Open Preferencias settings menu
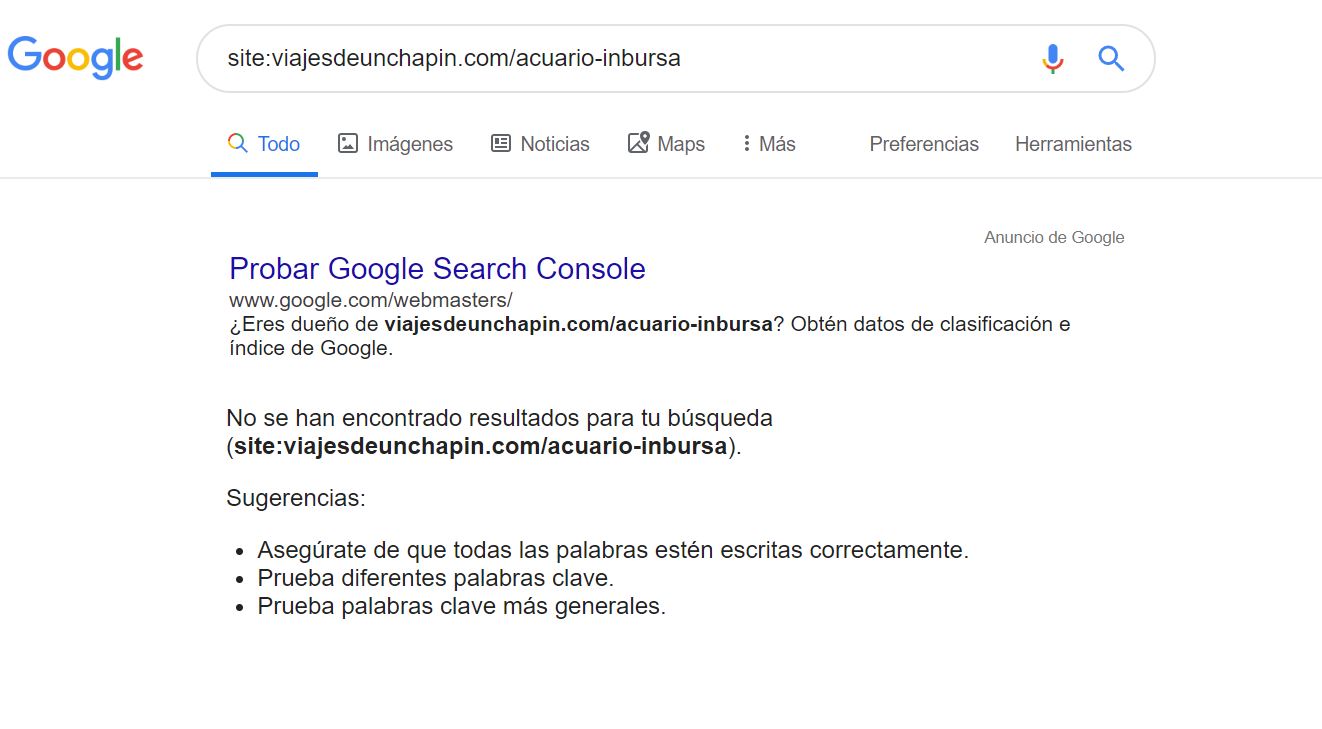 [924, 144]
